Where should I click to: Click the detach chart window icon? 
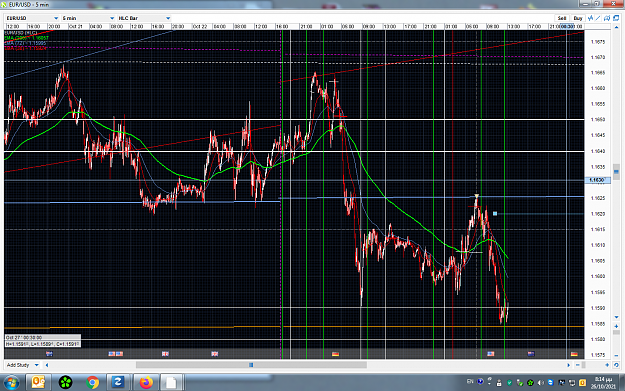616,18
